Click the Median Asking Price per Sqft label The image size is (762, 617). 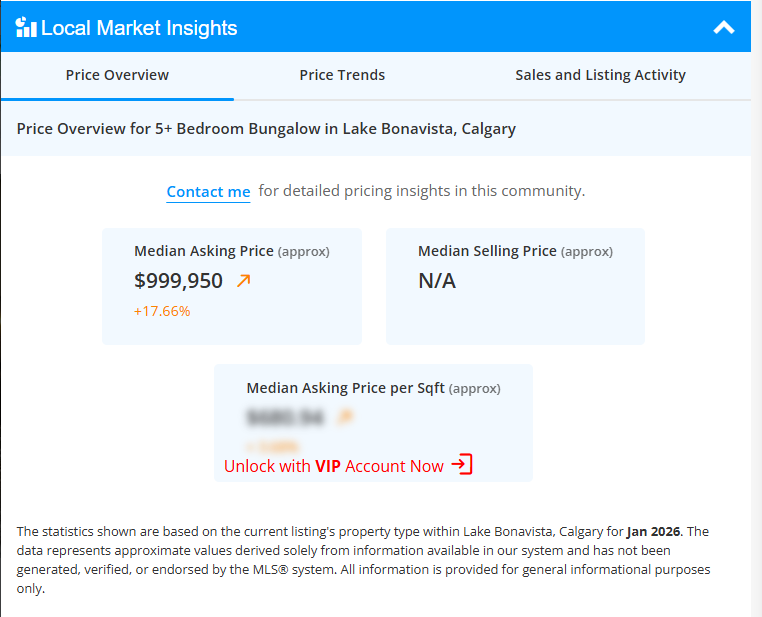pyautogui.click(x=345, y=388)
